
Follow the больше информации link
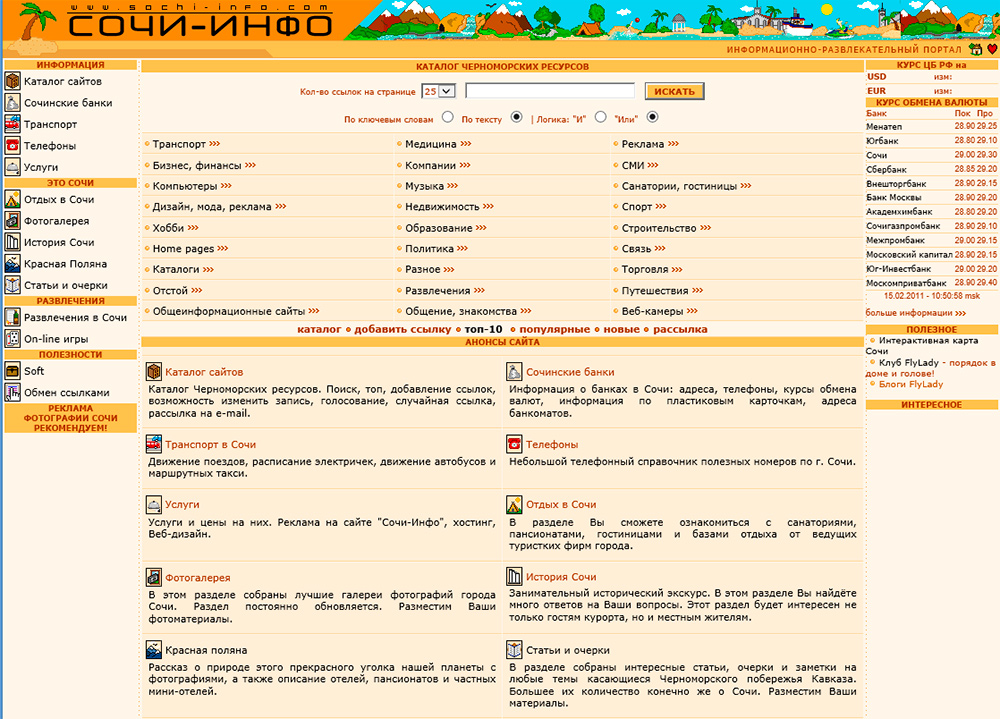tap(916, 313)
